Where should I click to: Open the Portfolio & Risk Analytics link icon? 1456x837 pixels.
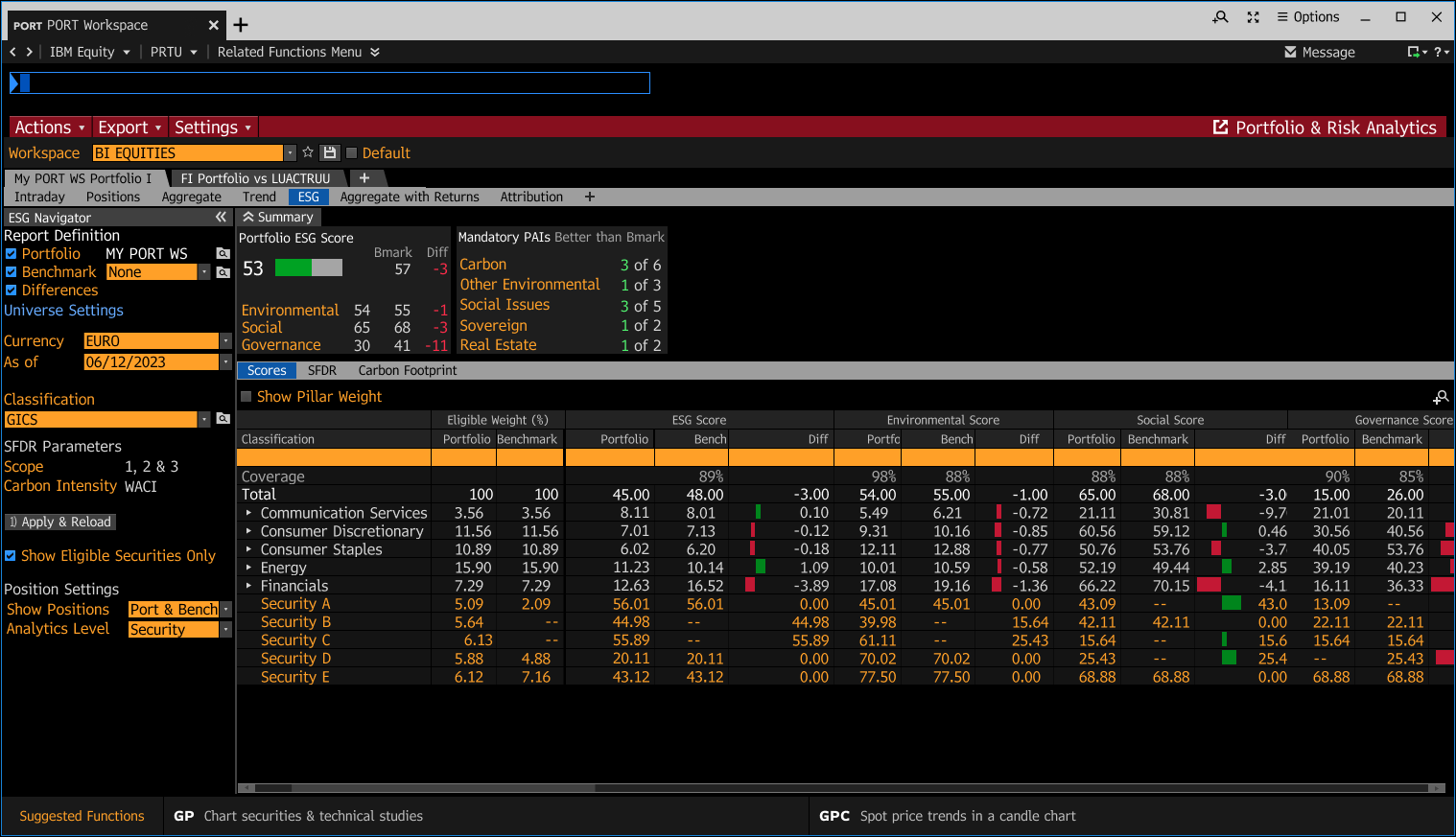(x=1221, y=128)
